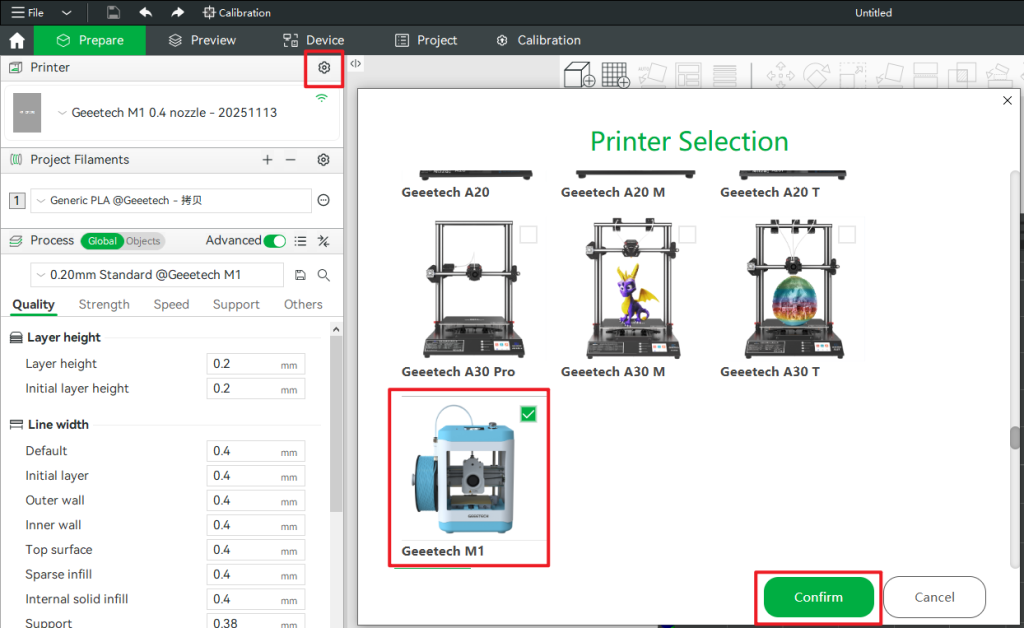Add a filament with plus icon
The width and height of the screenshot is (1024, 628).
pyautogui.click(x=267, y=160)
